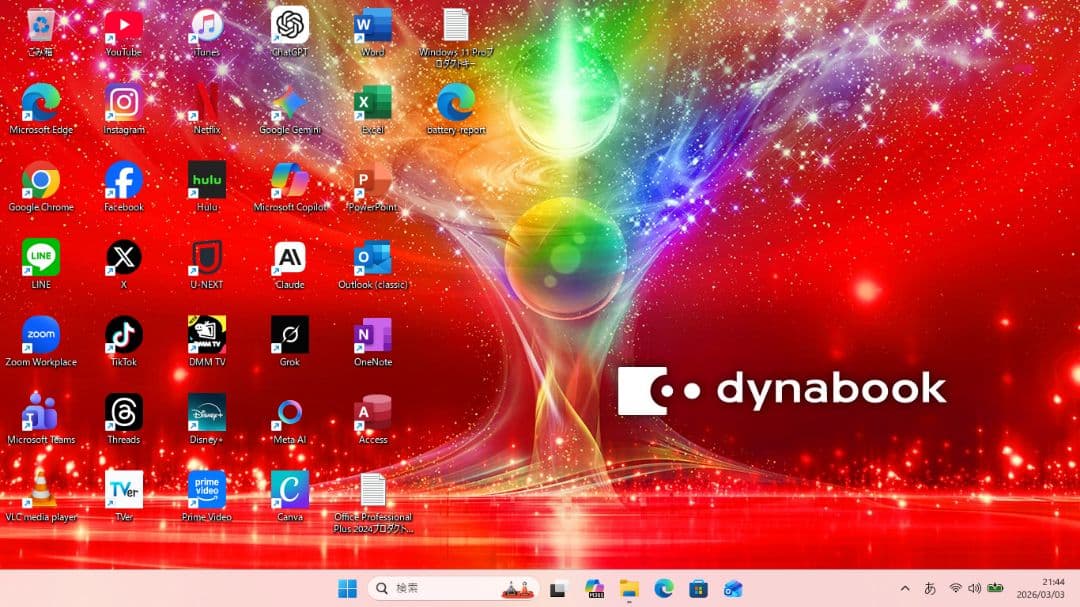1080x607 pixels.
Task: Launch Edge from the taskbar
Action: 664,588
